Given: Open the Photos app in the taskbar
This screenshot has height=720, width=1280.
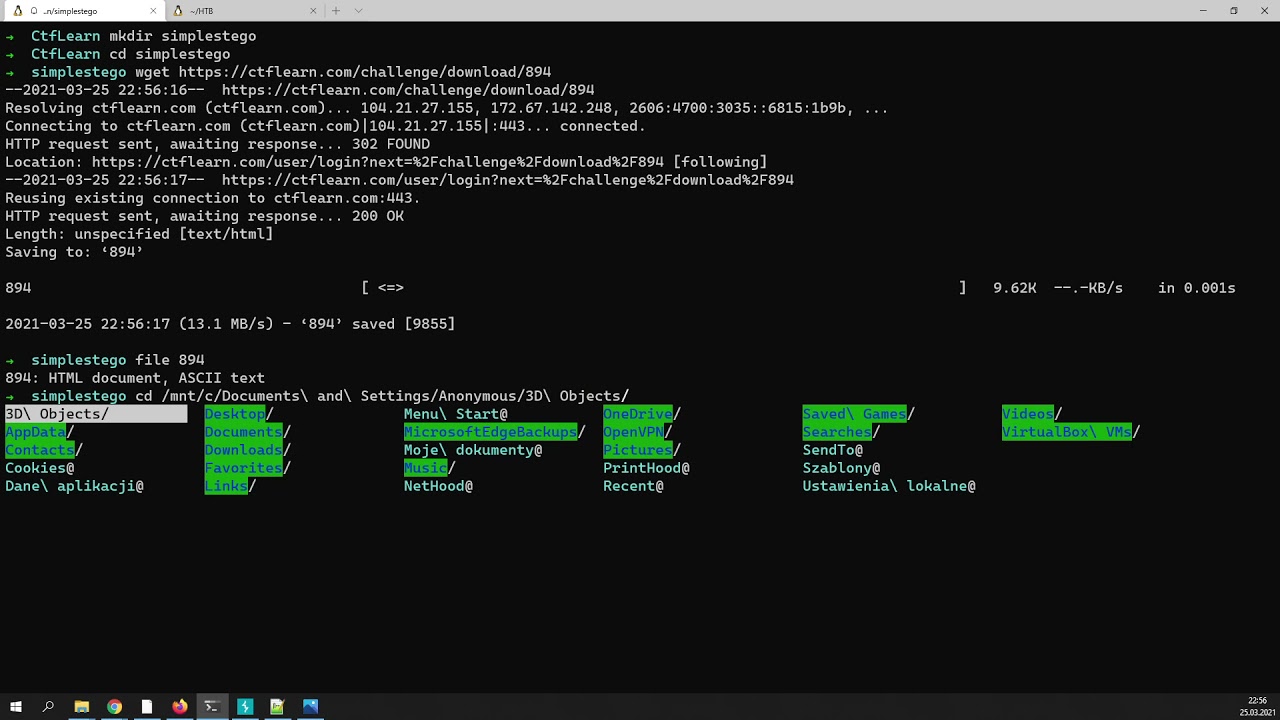Looking at the screenshot, I should 310,707.
